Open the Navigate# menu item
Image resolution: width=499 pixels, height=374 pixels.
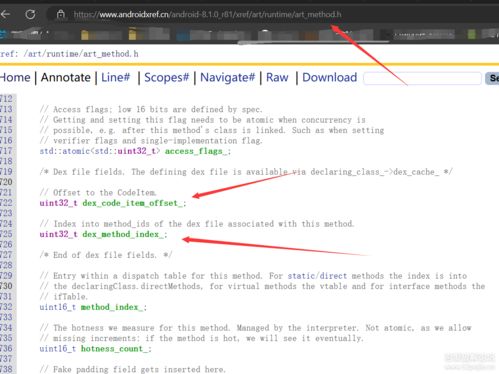tap(227, 78)
